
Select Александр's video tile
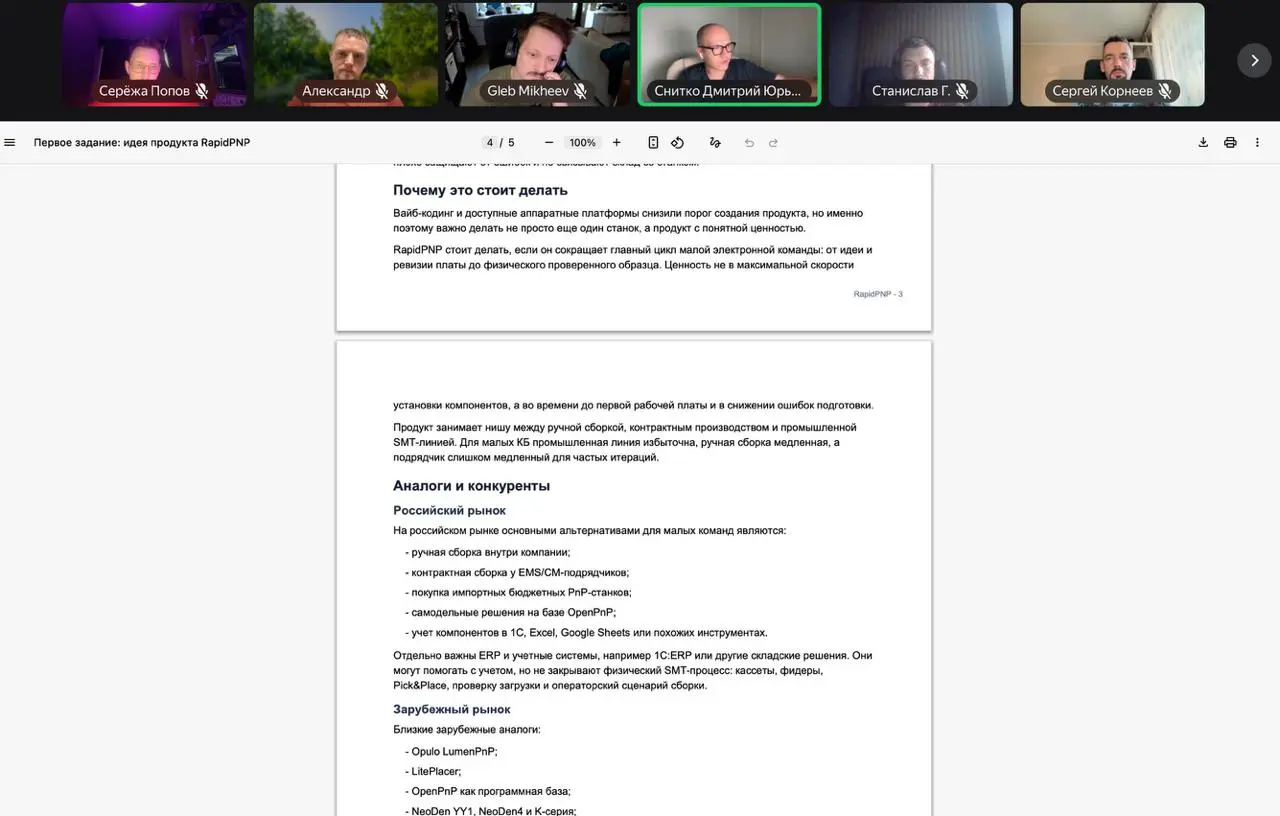pyautogui.click(x=346, y=54)
